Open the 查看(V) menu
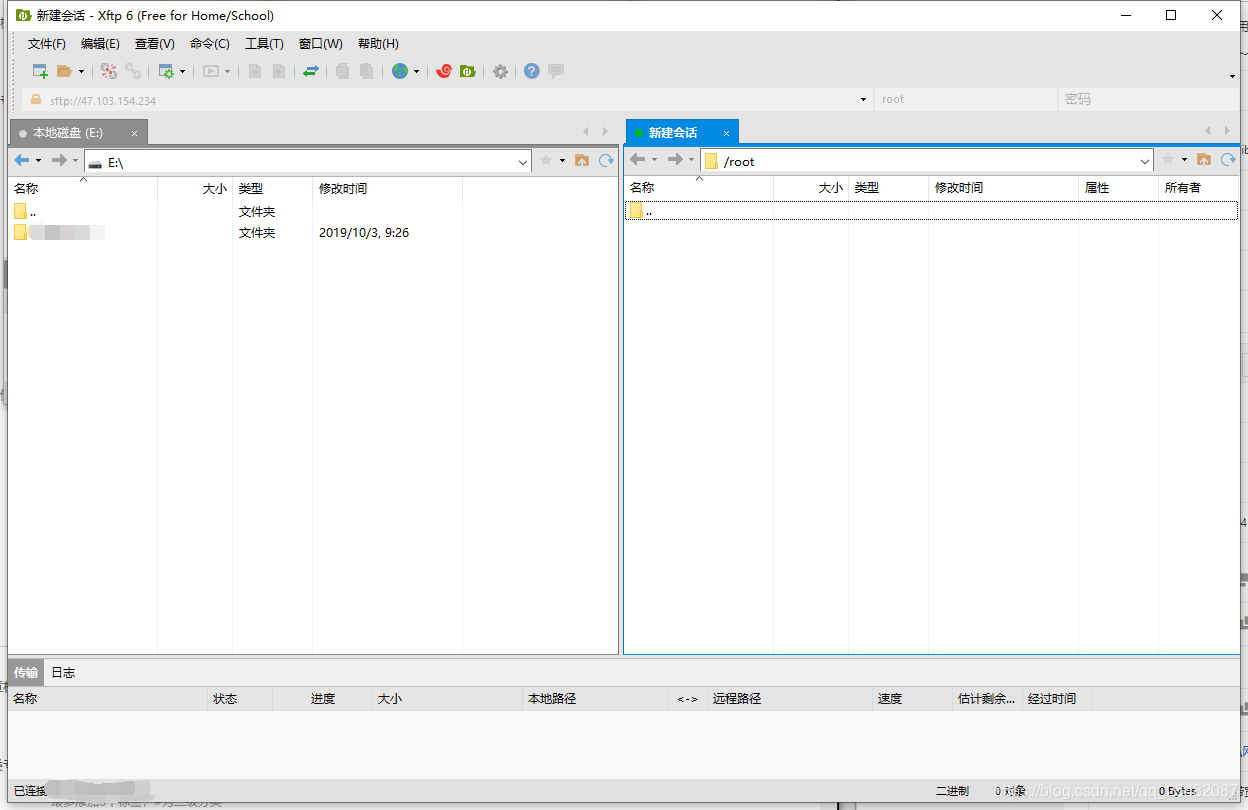Screen dimensions: 1248x810 [x=155, y=44]
